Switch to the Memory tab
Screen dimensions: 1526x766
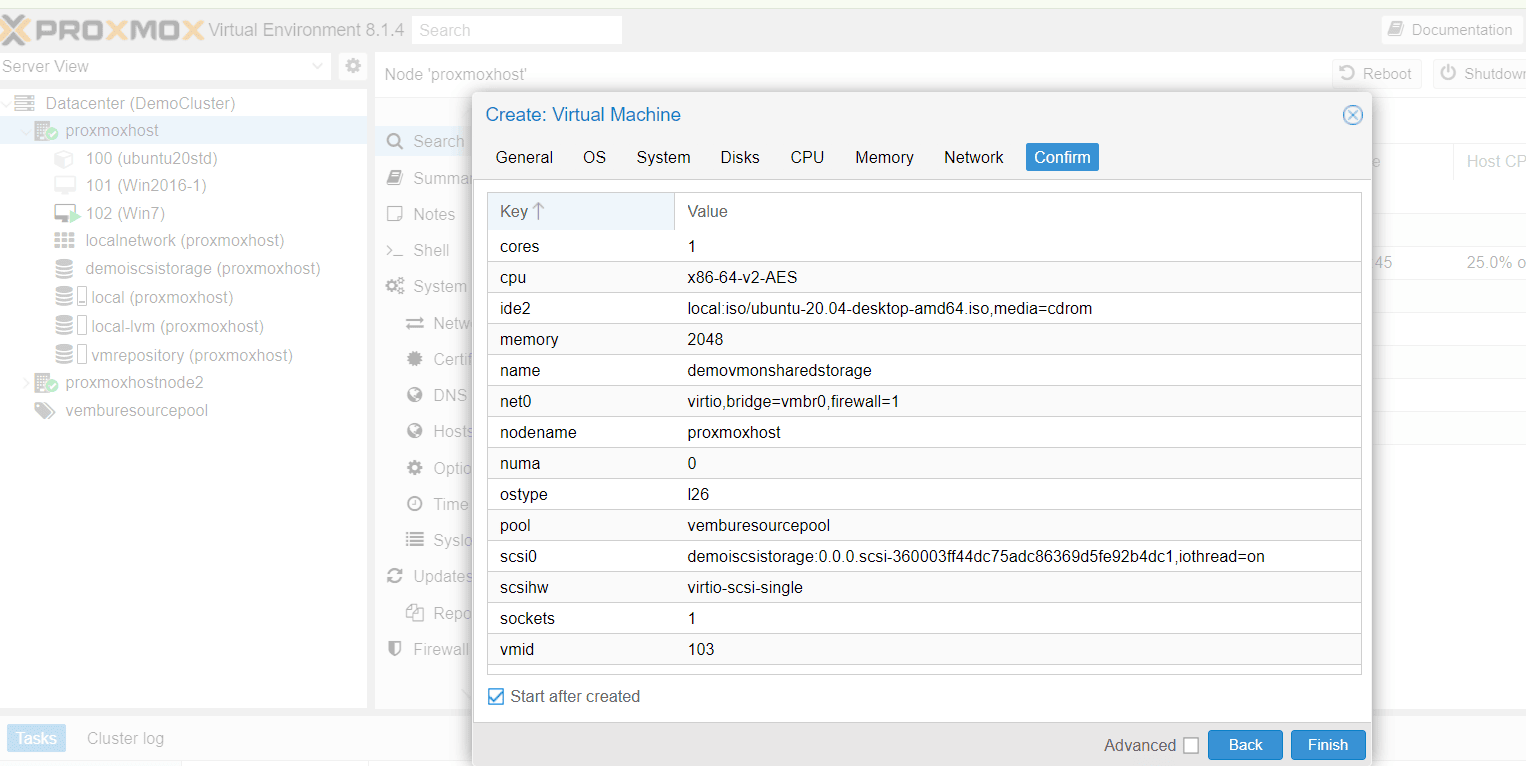coord(884,157)
